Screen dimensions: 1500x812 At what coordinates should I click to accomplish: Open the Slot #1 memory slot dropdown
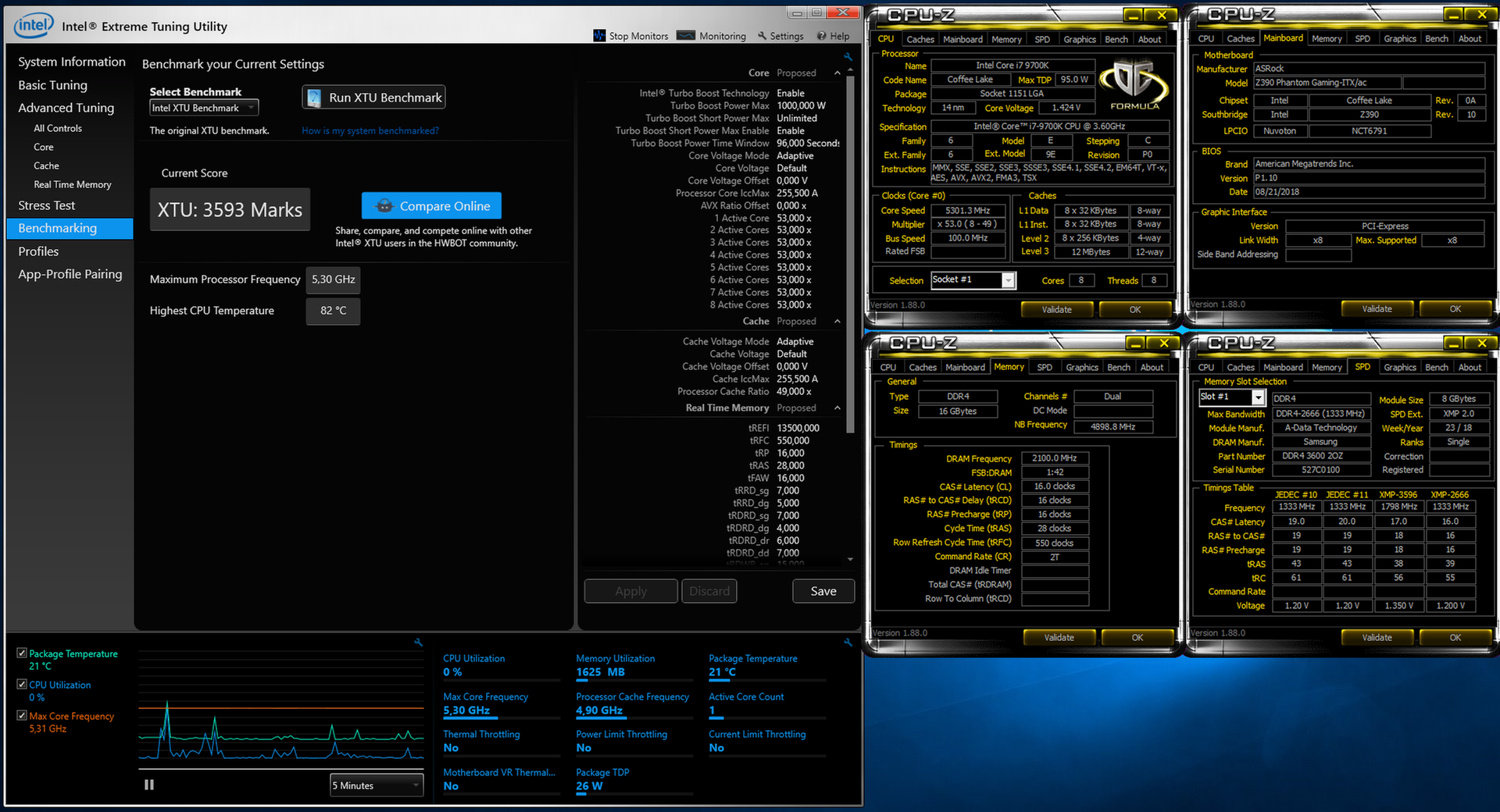point(1231,397)
